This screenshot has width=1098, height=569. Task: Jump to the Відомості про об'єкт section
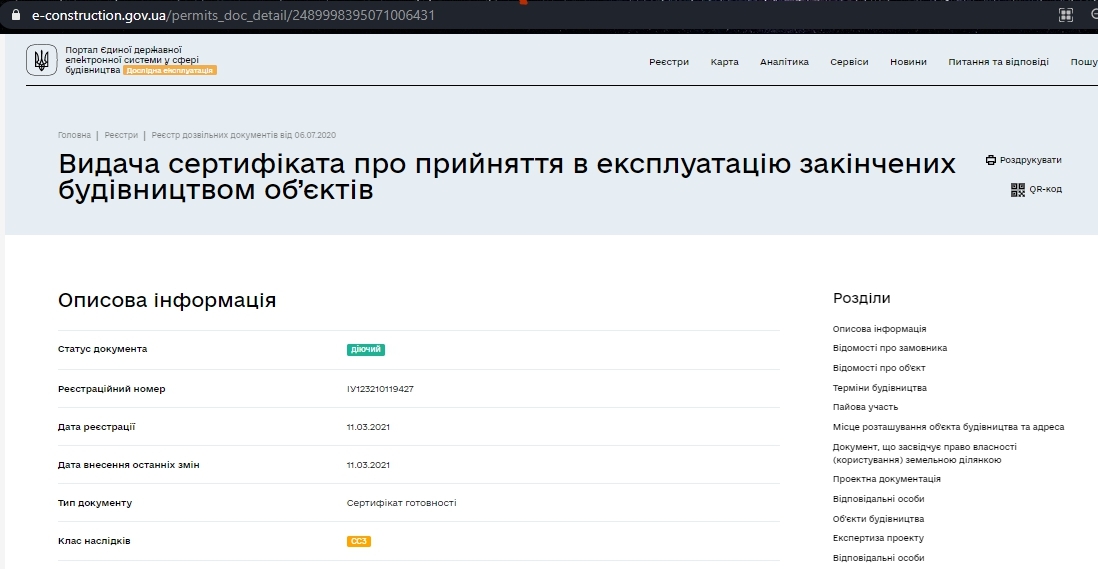coord(879,368)
